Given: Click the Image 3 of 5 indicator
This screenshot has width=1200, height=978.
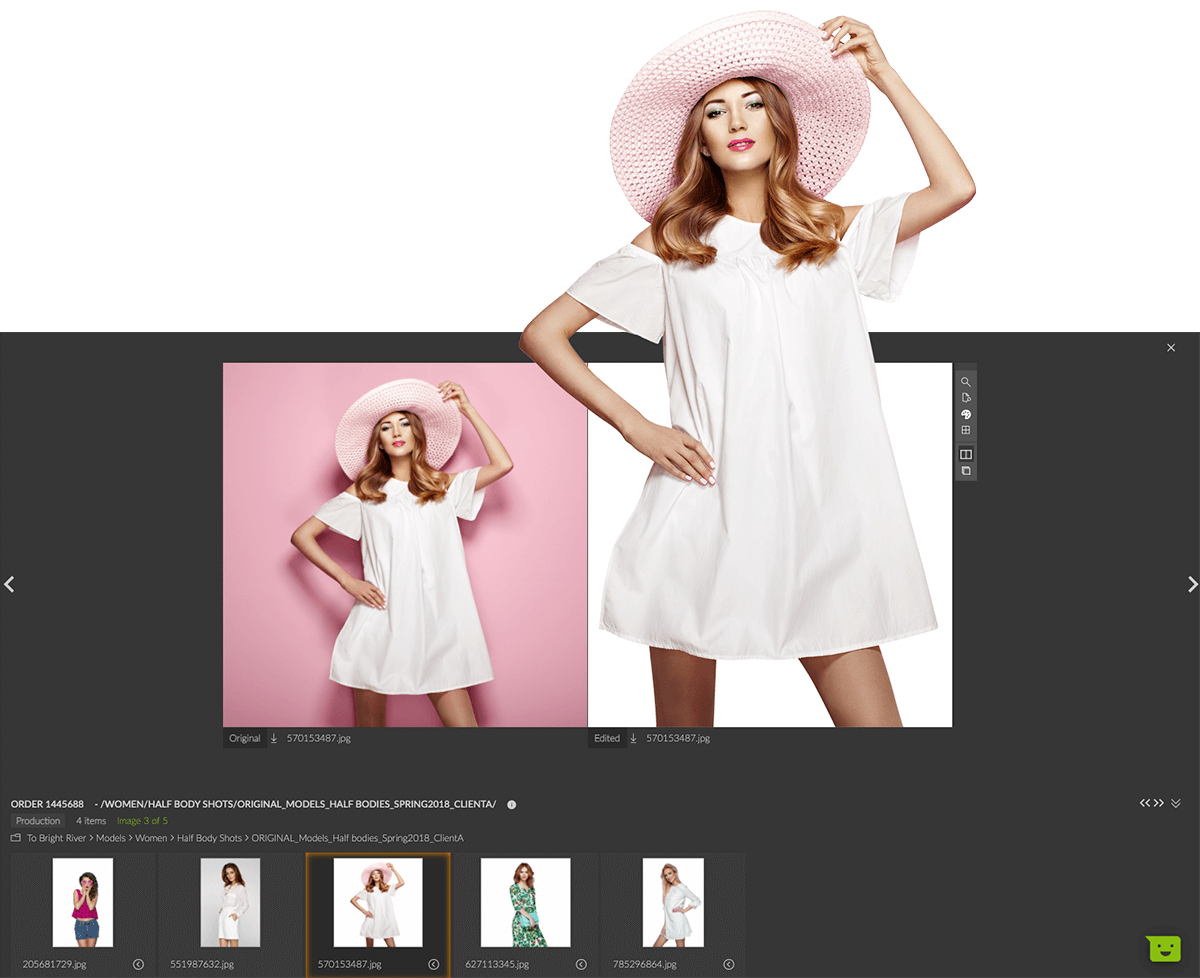Looking at the screenshot, I should pos(142,821).
